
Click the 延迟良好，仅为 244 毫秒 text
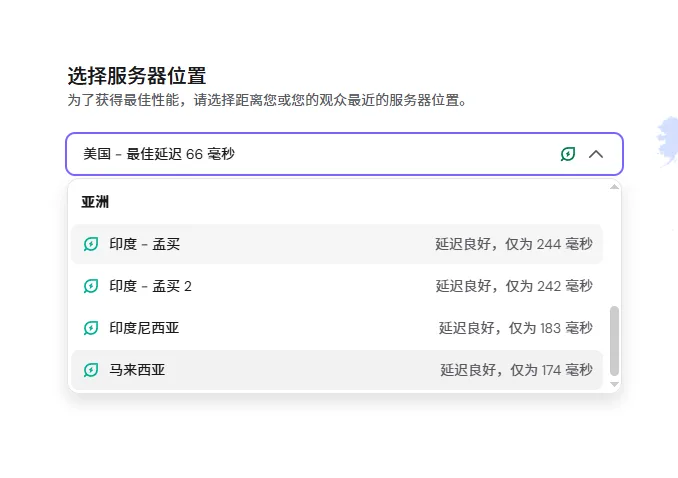[514, 244]
